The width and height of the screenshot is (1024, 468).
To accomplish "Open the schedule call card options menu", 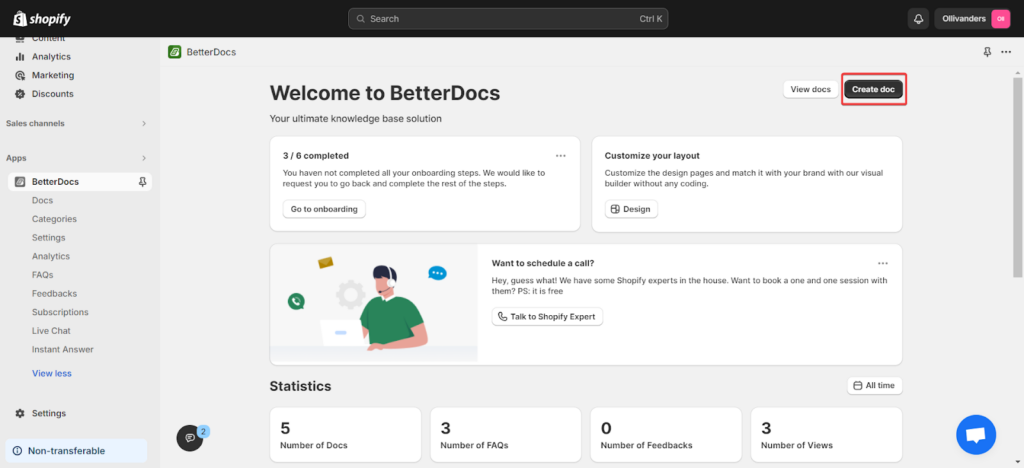I will point(883,264).
